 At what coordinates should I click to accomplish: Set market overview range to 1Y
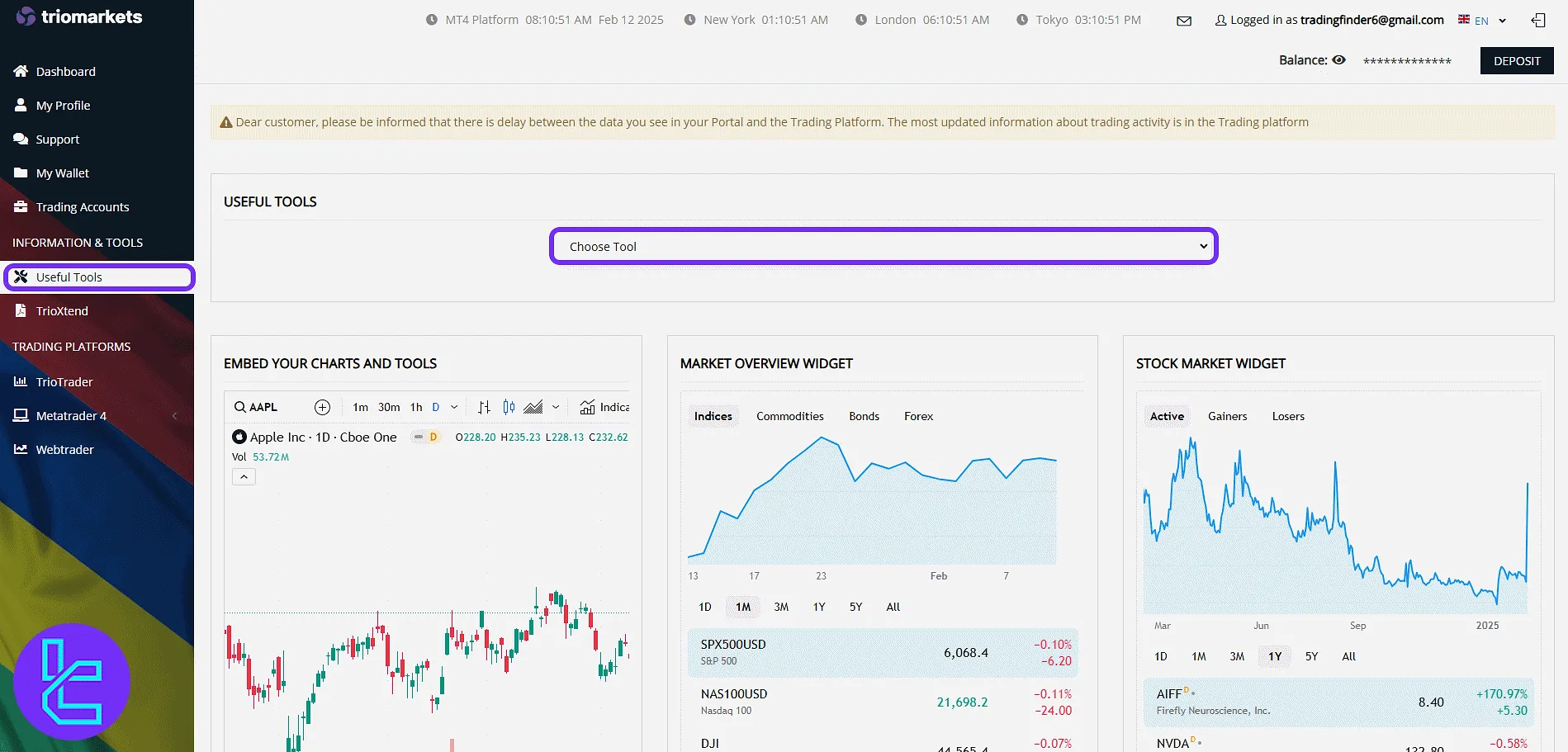tap(819, 607)
